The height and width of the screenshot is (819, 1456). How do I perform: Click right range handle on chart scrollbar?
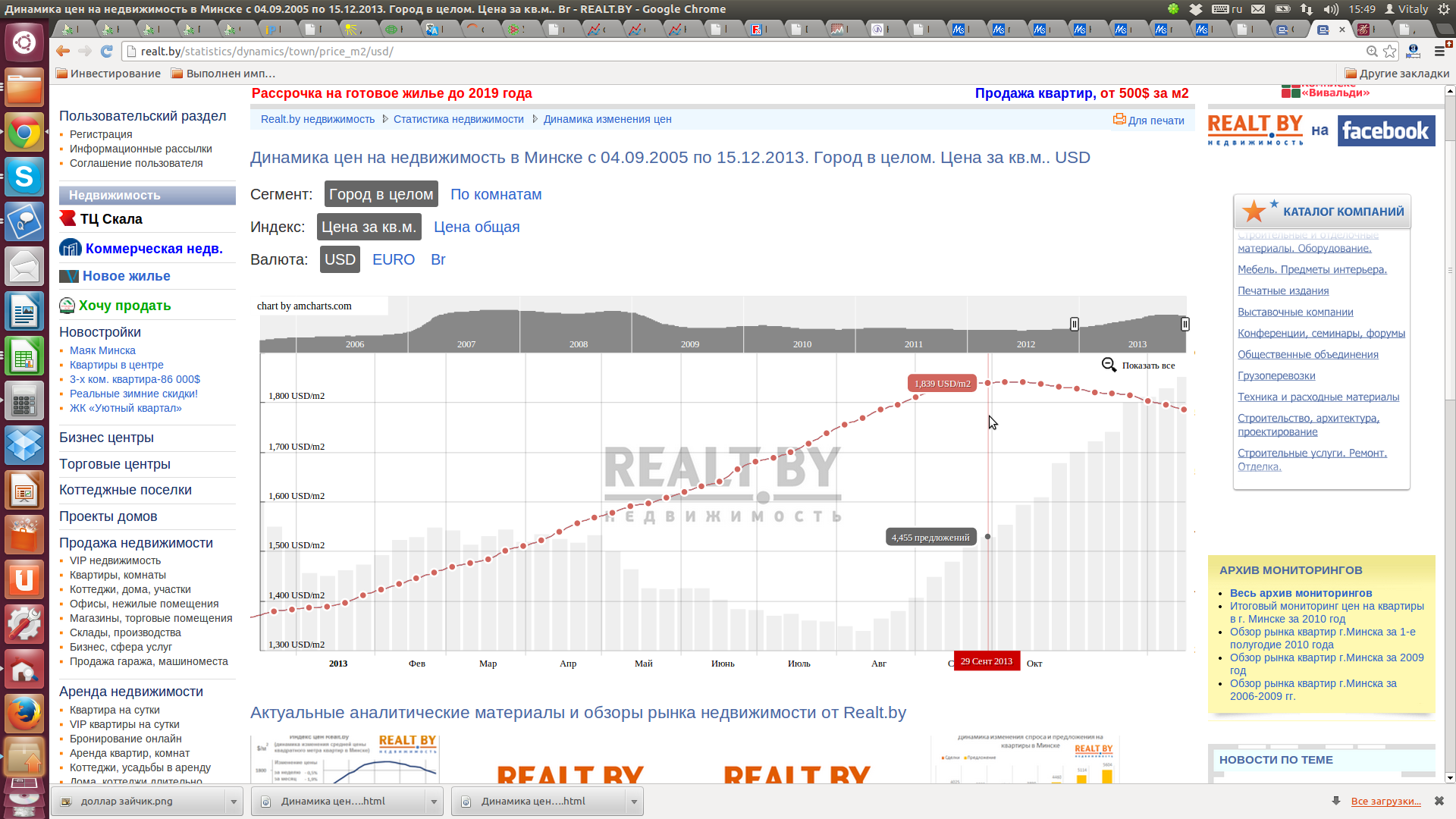(x=1185, y=324)
